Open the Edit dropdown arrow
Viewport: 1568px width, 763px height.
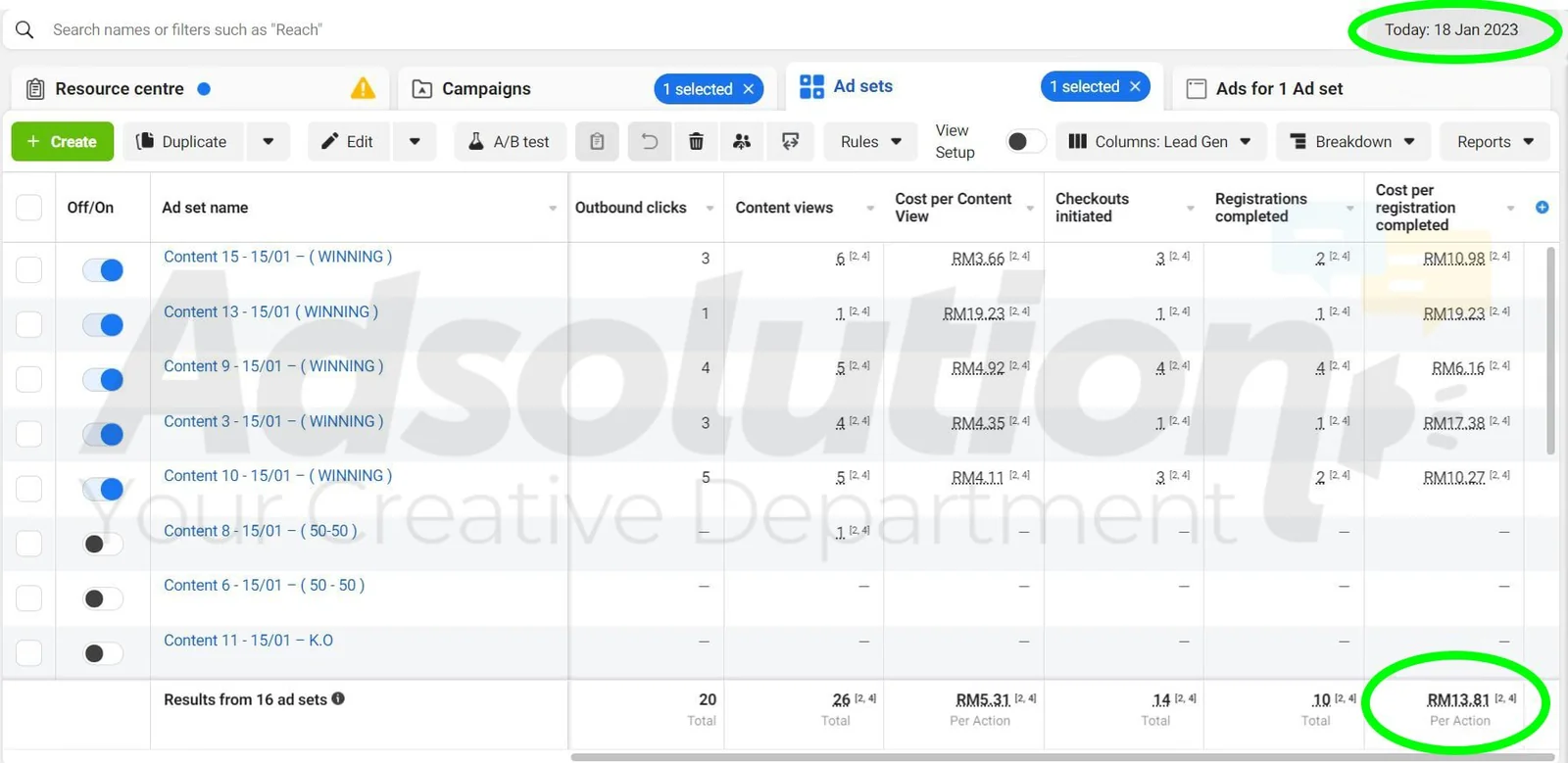(x=415, y=142)
